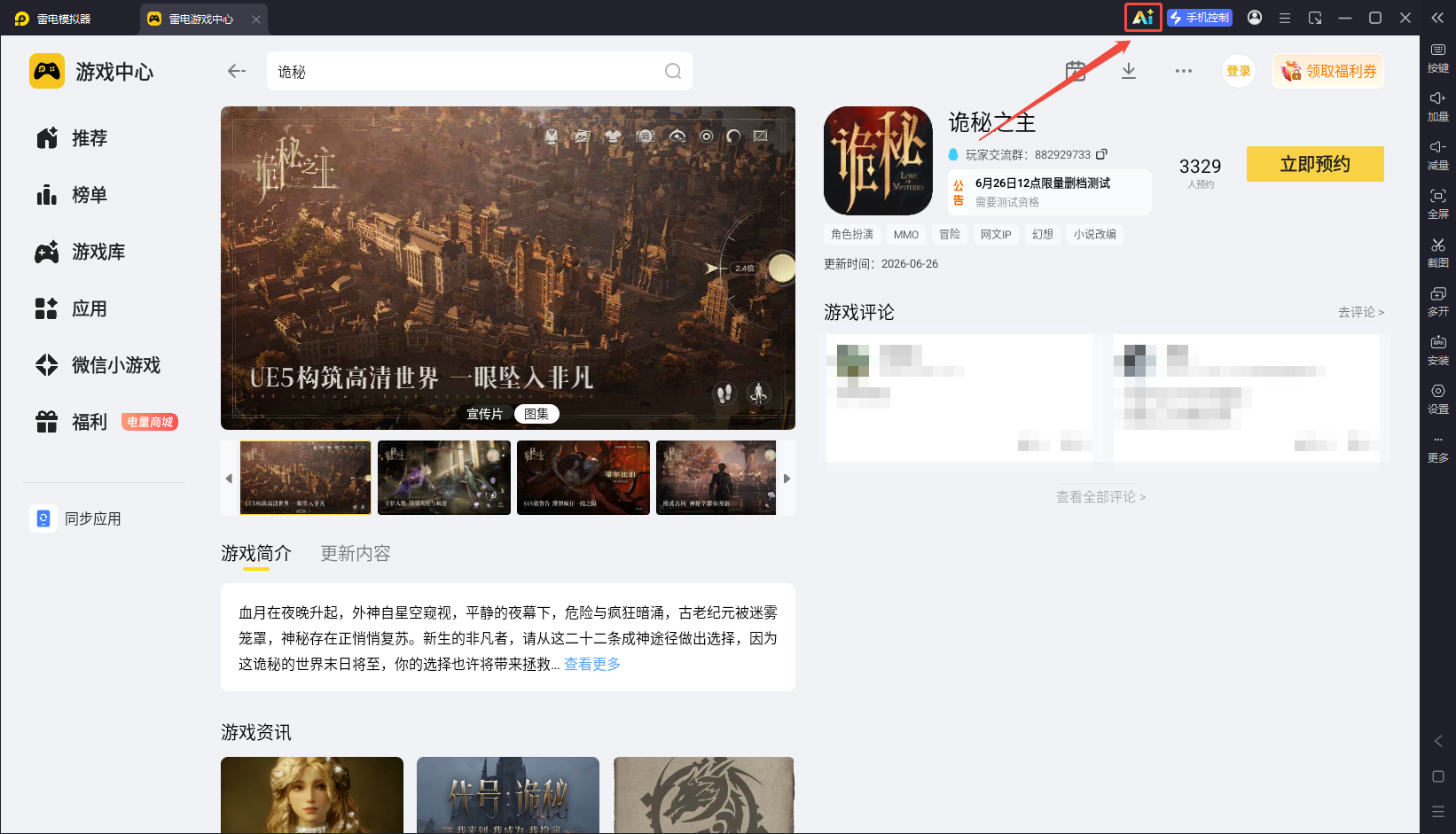
Task: Open the account profile icon in title bar
Action: click(x=1255, y=18)
